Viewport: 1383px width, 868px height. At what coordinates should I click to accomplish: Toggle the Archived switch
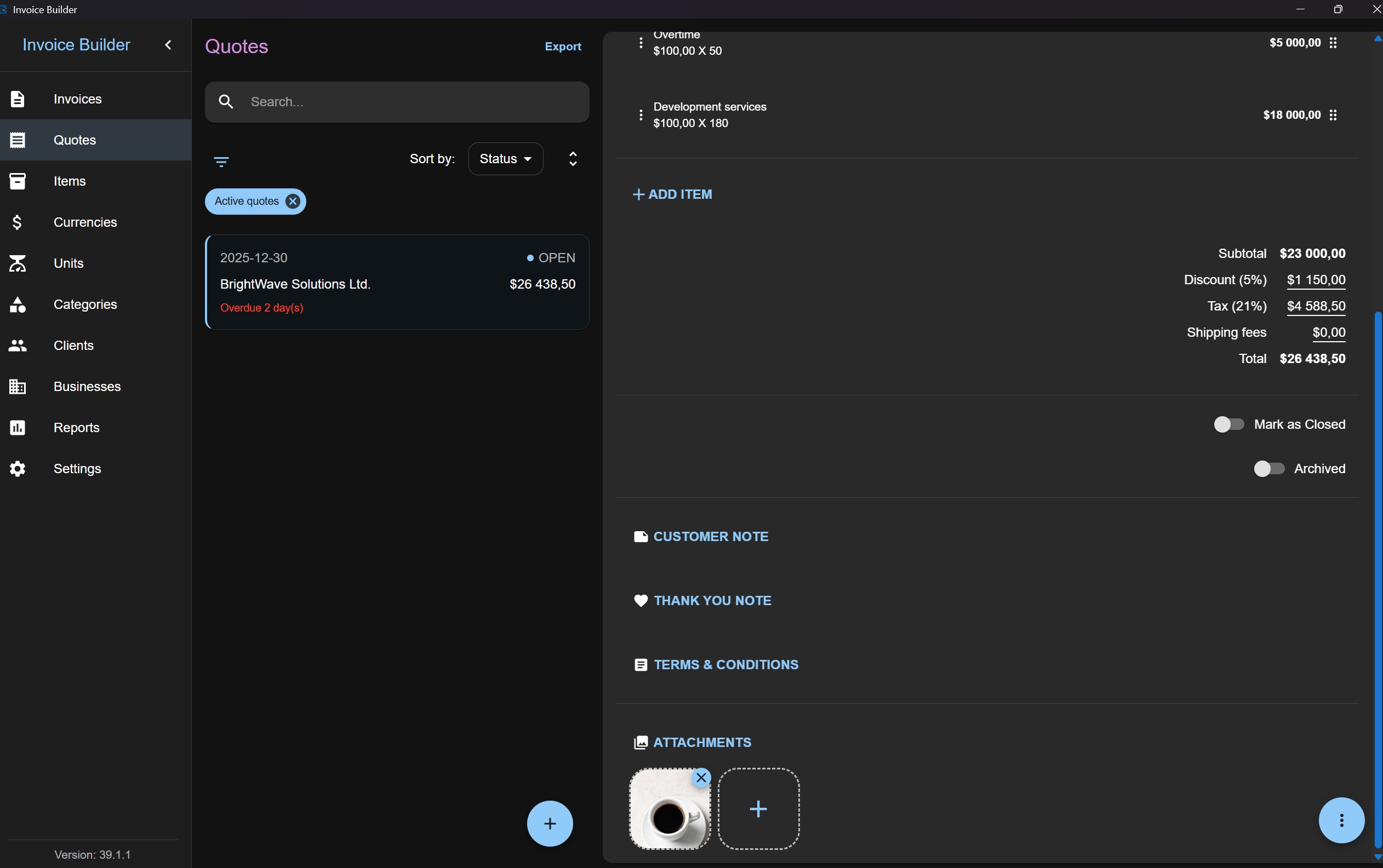pos(1268,468)
